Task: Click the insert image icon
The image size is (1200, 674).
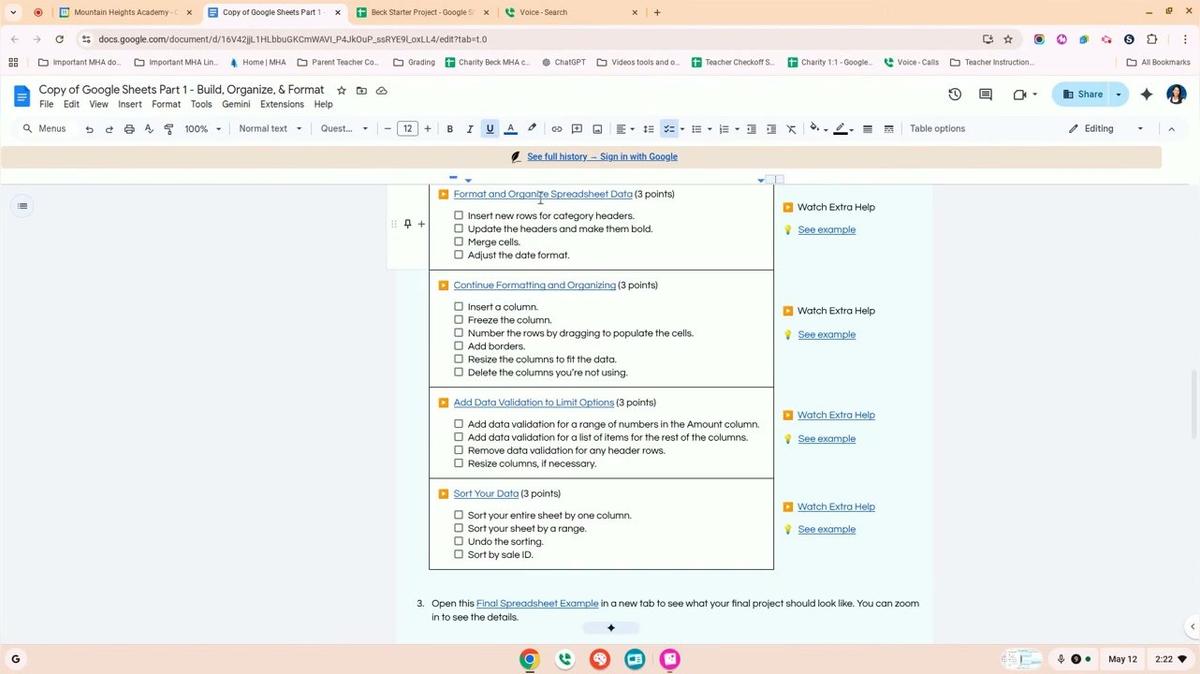Action: point(597,129)
